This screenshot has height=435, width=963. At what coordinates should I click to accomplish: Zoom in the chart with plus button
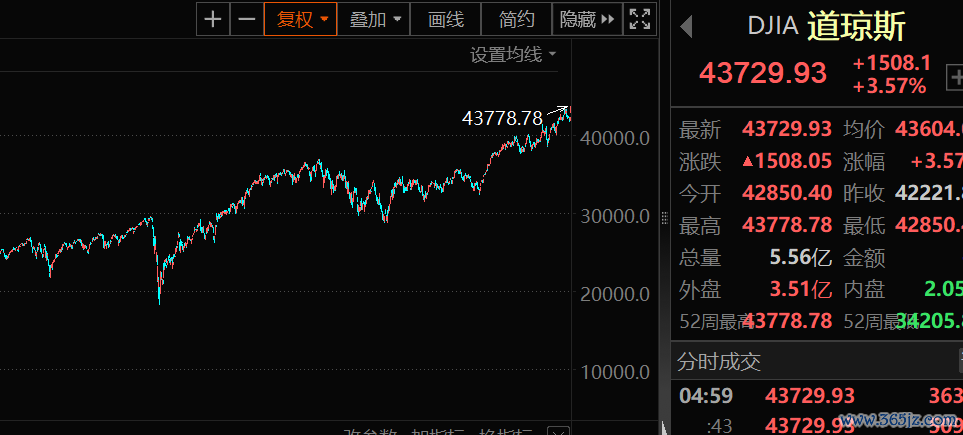click(213, 18)
